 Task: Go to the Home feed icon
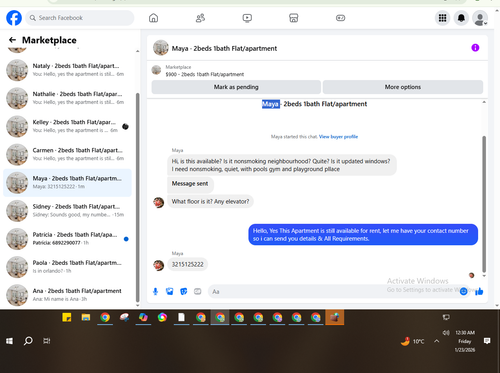pyautogui.click(x=153, y=18)
